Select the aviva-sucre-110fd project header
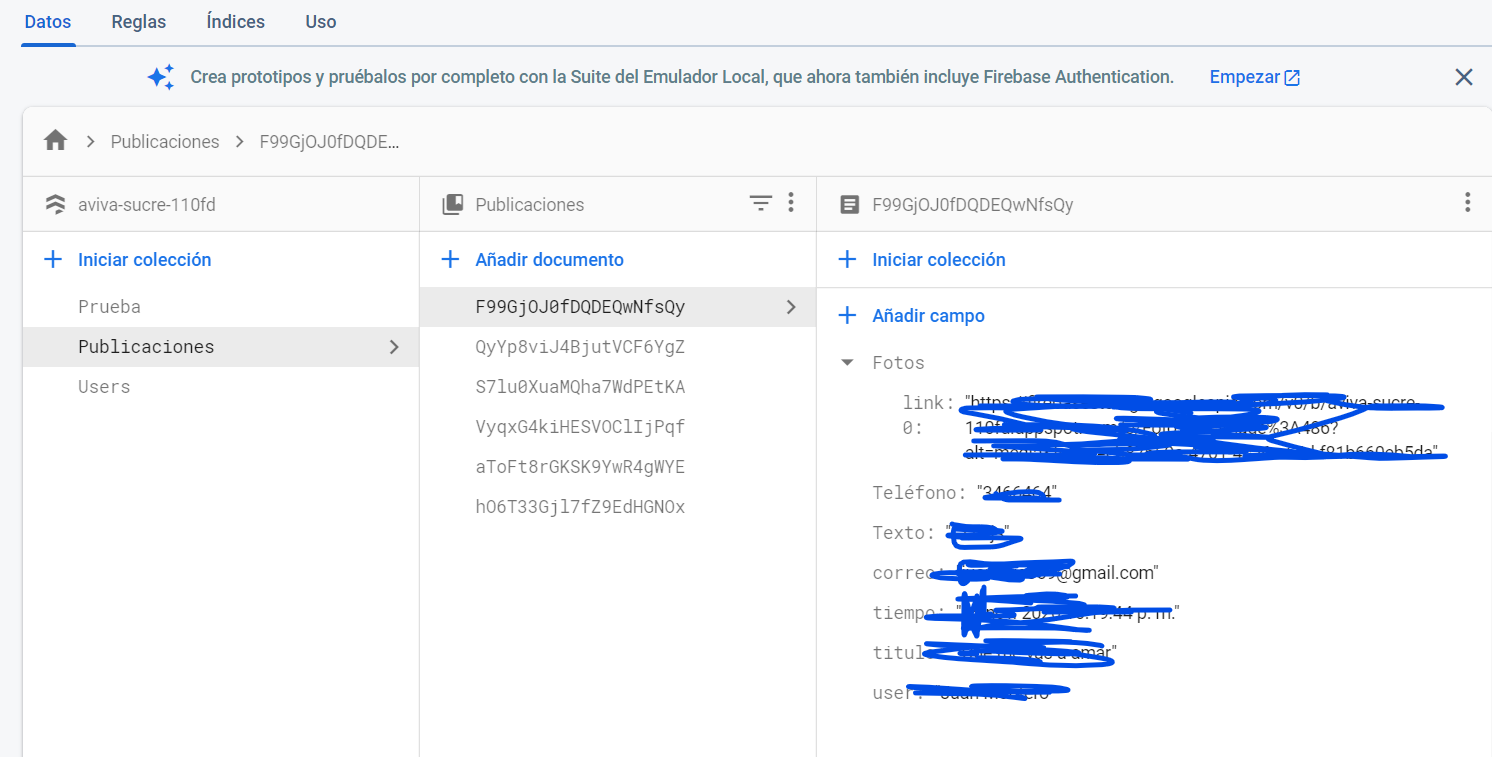1492x757 pixels. (147, 205)
